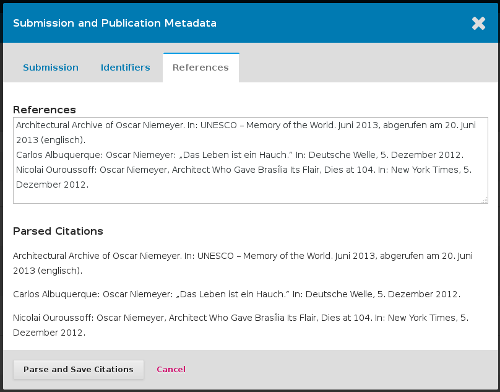The height and width of the screenshot is (392, 500).
Task: Click the Parse and Save Citations button
Action: 78,369
